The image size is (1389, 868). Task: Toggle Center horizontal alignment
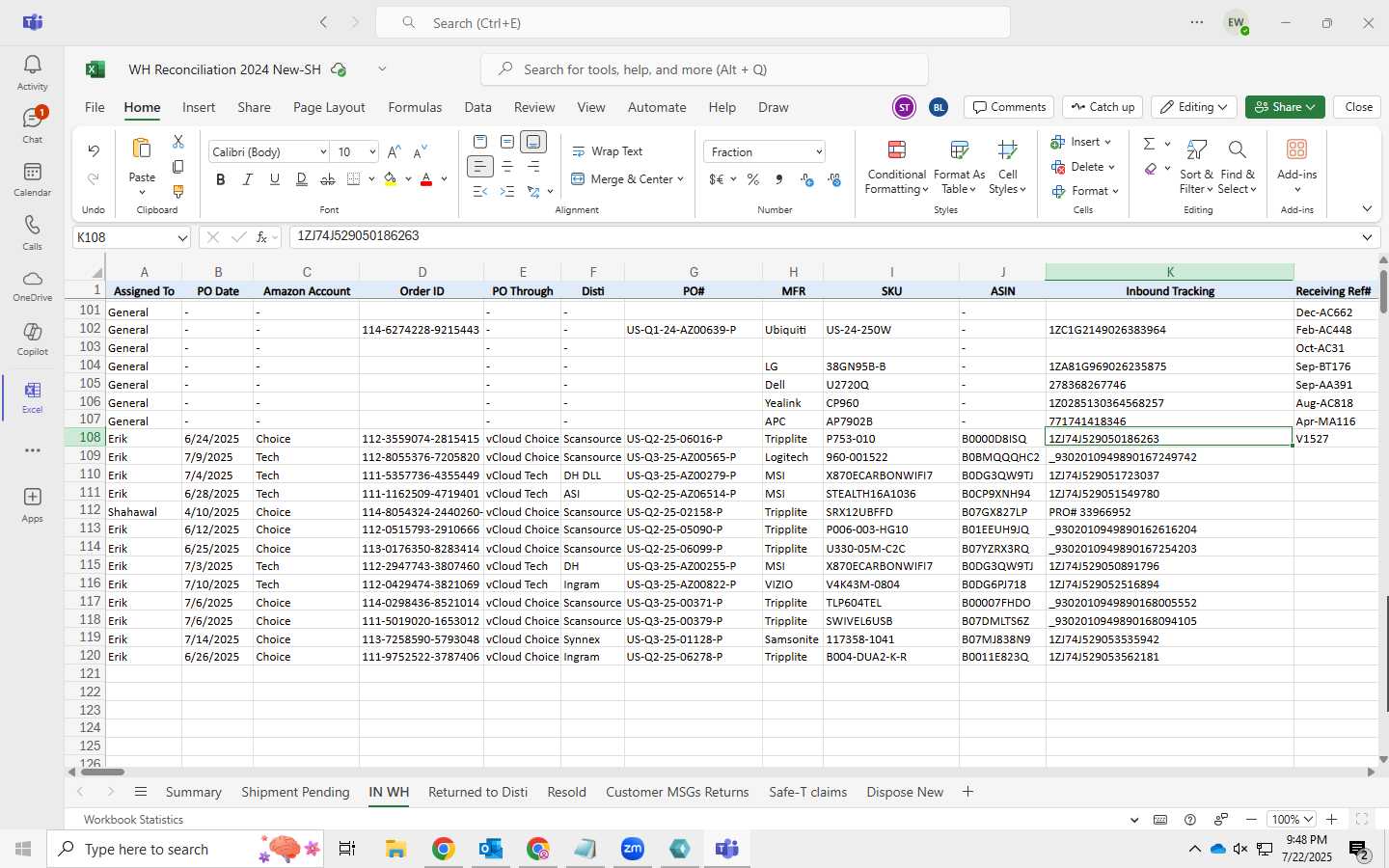507,167
